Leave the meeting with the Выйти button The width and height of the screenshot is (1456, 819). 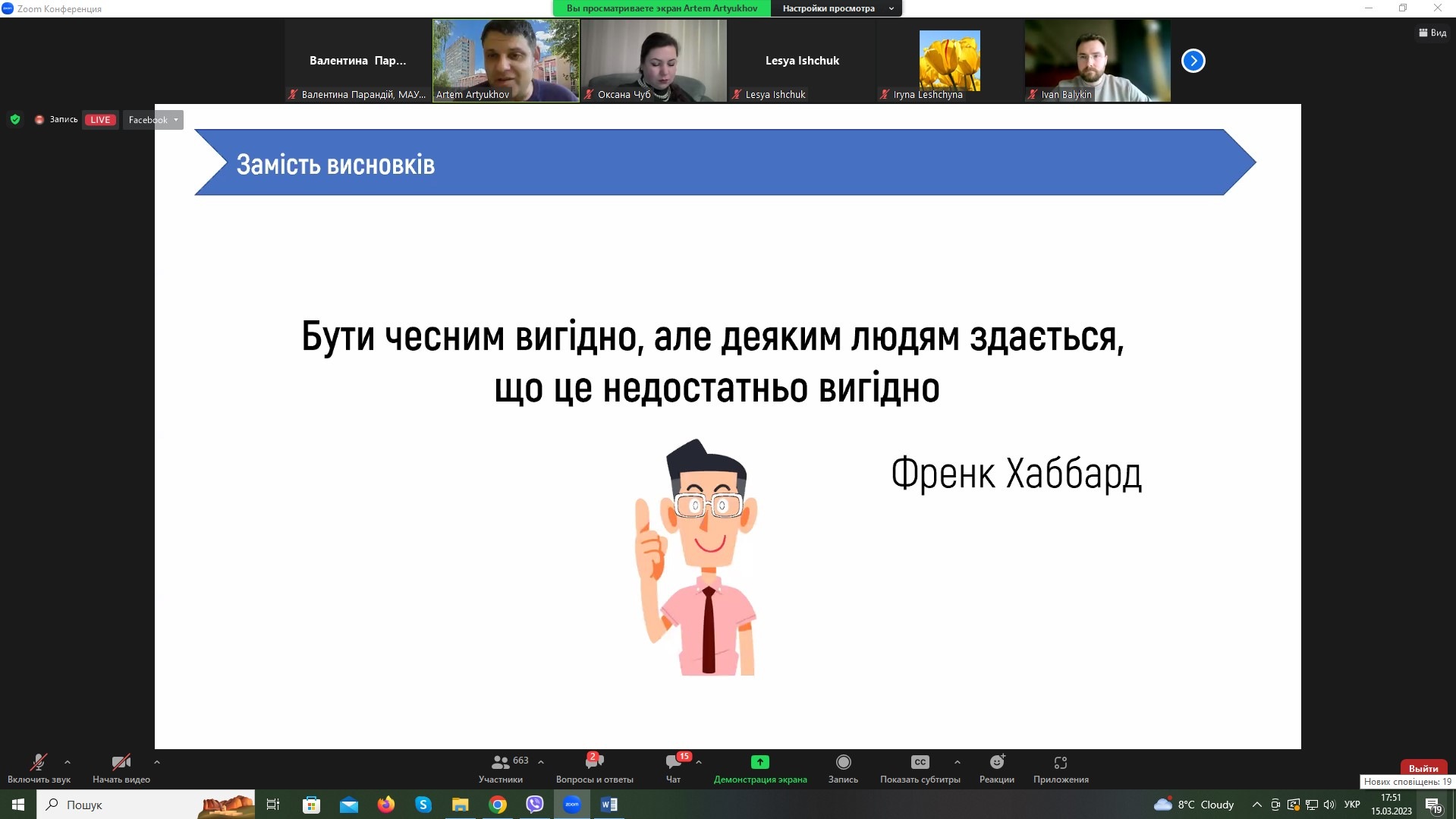1423,768
